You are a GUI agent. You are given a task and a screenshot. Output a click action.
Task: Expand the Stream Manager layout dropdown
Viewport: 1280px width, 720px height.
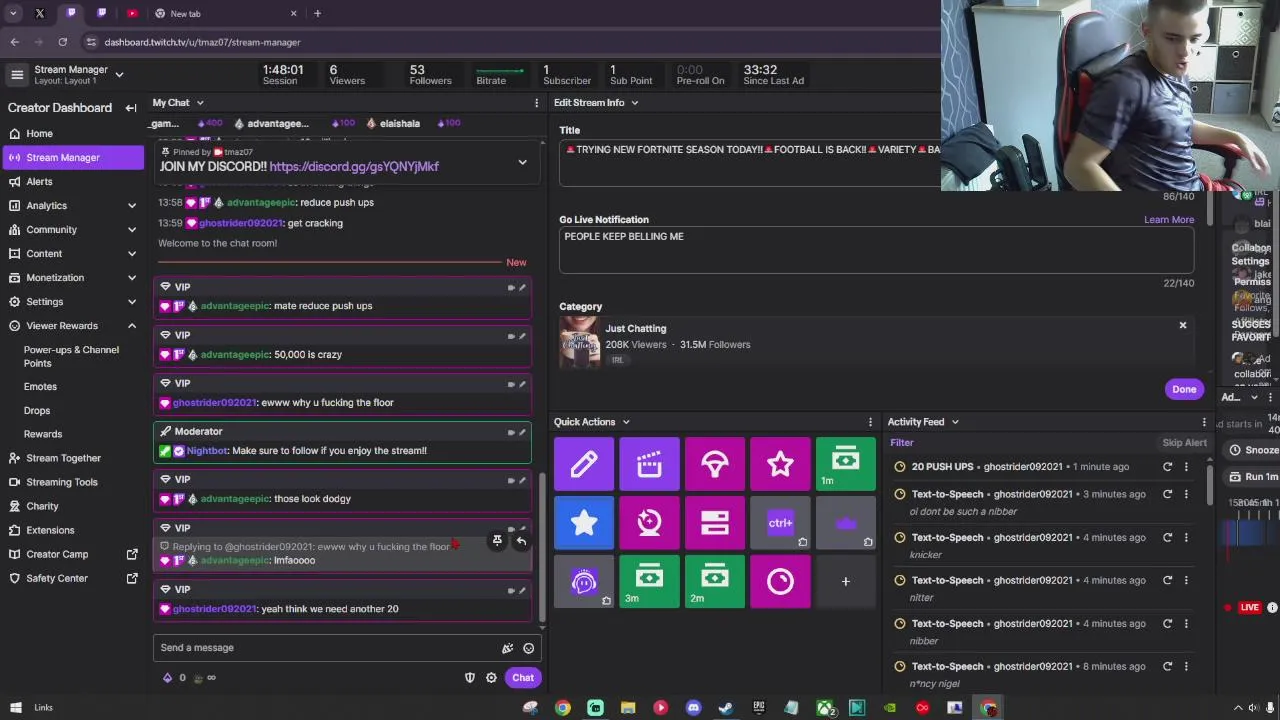point(119,74)
